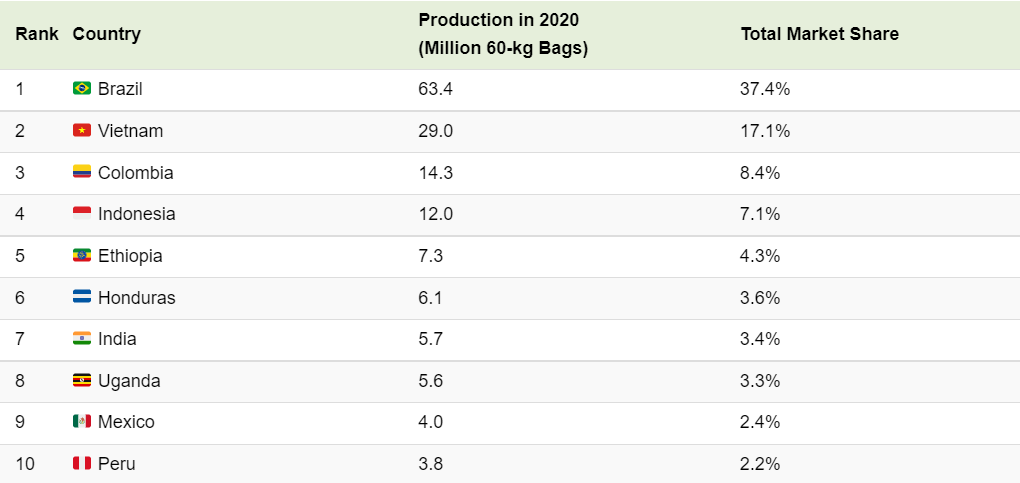Click the Brazil flag icon
This screenshot has width=1020, height=483.
[82, 89]
